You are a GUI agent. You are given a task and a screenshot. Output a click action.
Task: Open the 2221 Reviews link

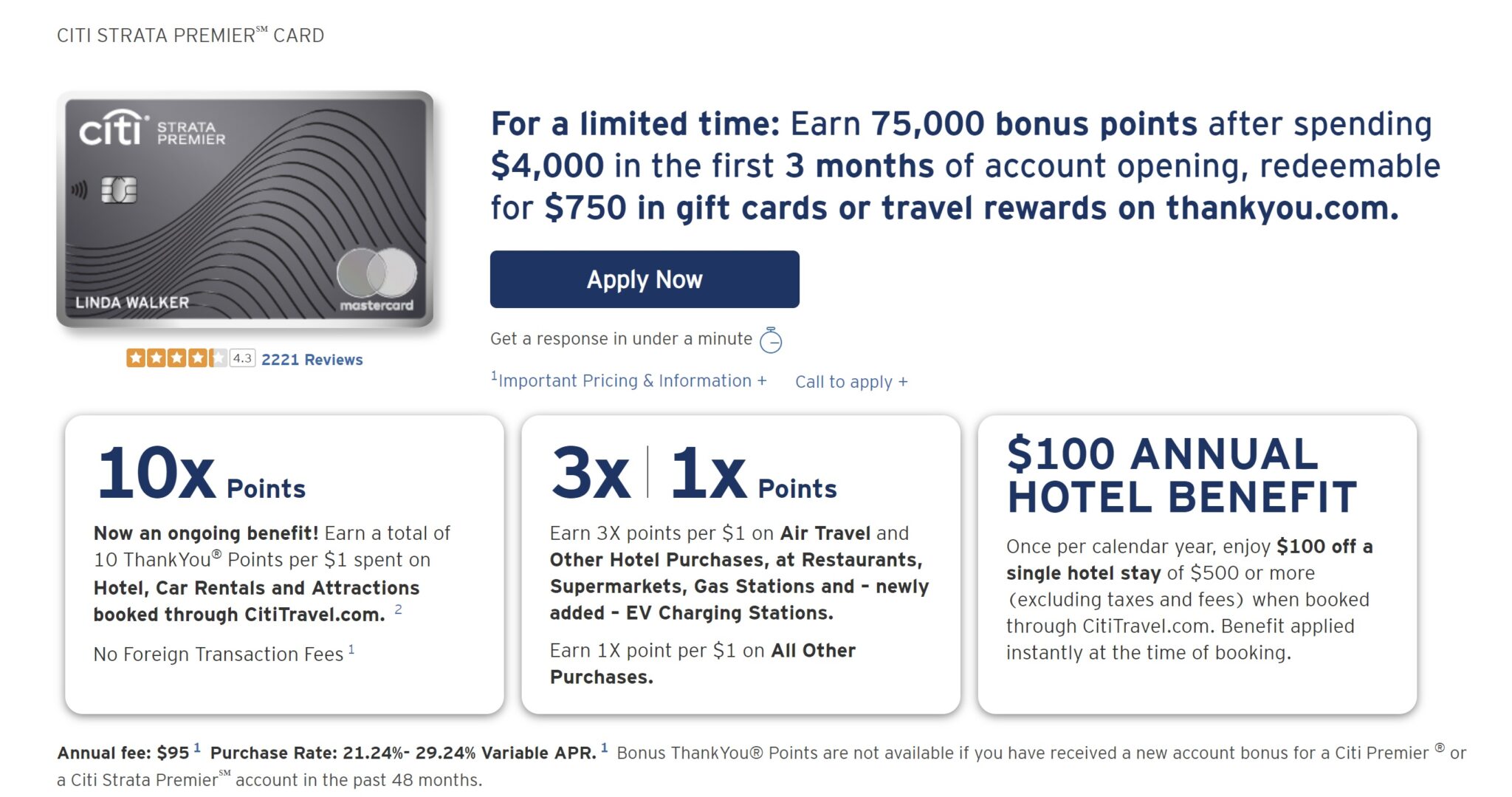tap(312, 360)
